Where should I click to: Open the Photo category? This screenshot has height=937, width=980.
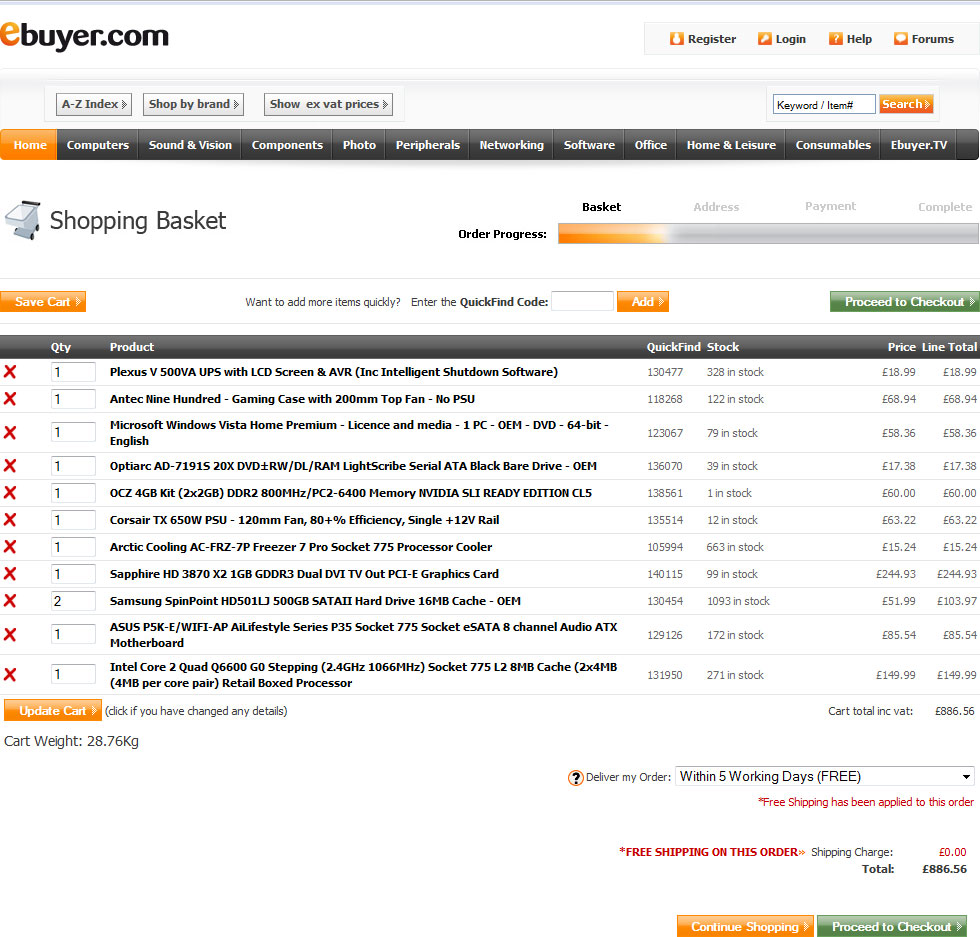pyautogui.click(x=359, y=145)
